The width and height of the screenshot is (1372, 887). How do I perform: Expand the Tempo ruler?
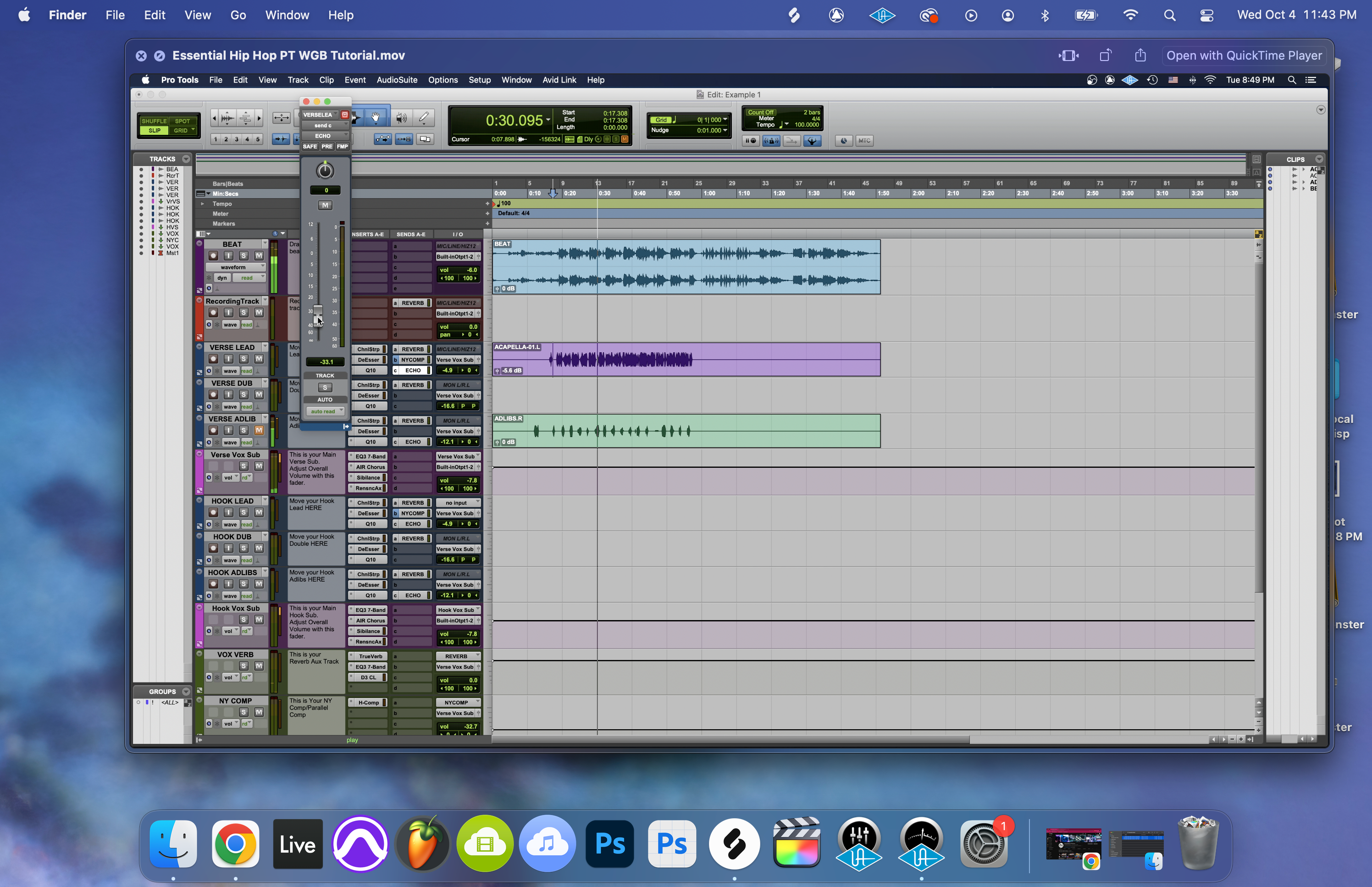pos(202,204)
